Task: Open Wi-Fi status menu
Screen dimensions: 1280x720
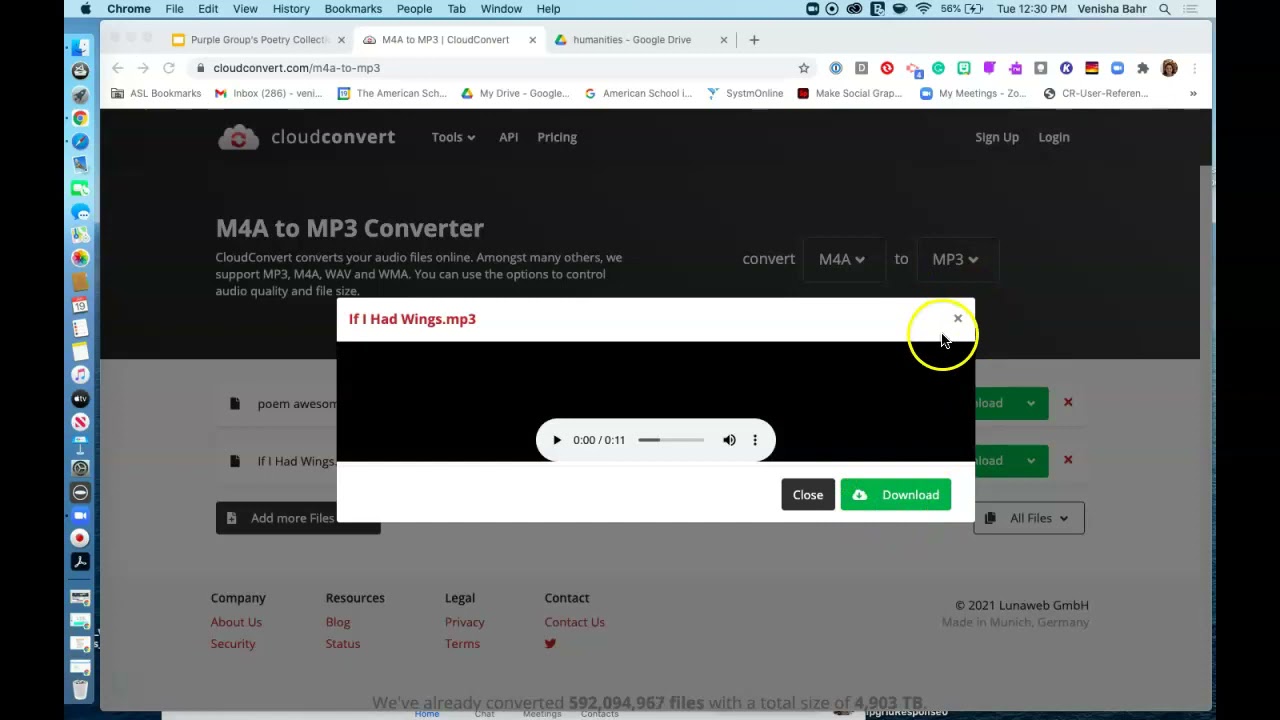Action: click(x=923, y=9)
